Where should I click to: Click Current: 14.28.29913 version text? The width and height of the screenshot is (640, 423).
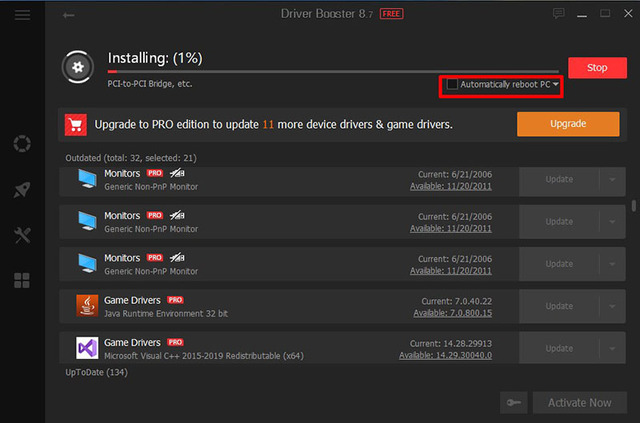(451, 343)
